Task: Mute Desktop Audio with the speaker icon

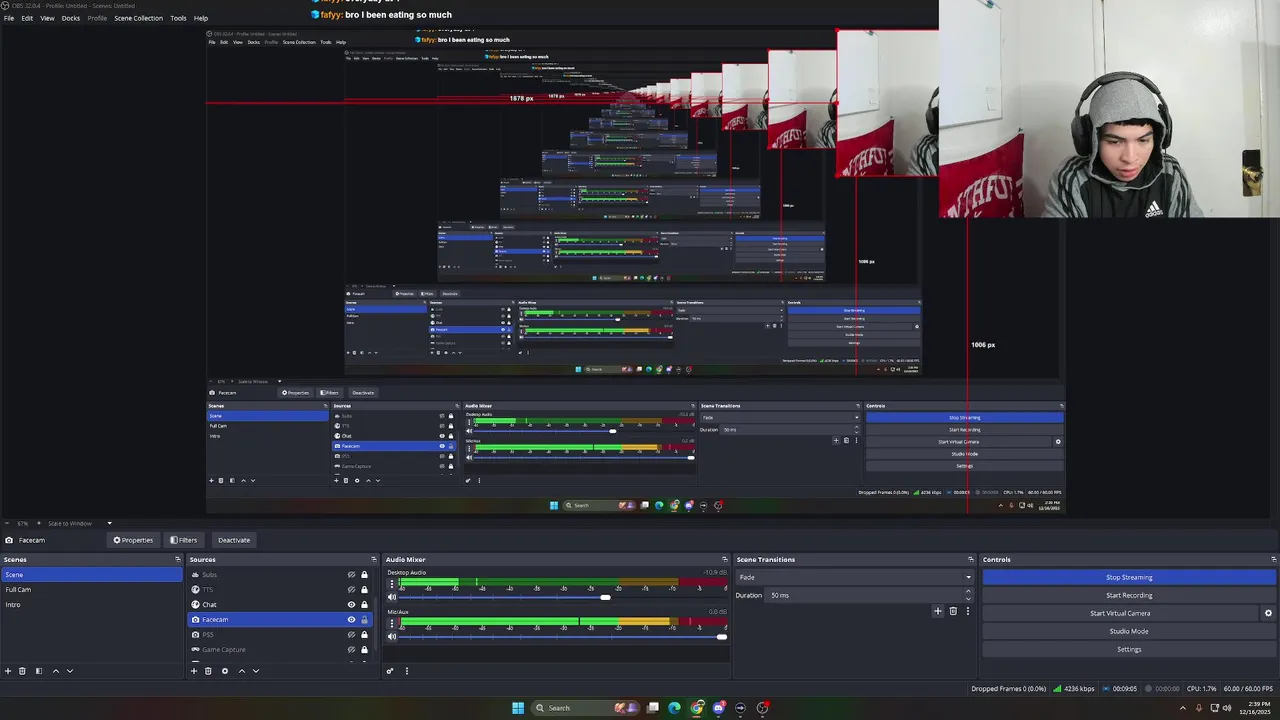Action: tap(392, 597)
